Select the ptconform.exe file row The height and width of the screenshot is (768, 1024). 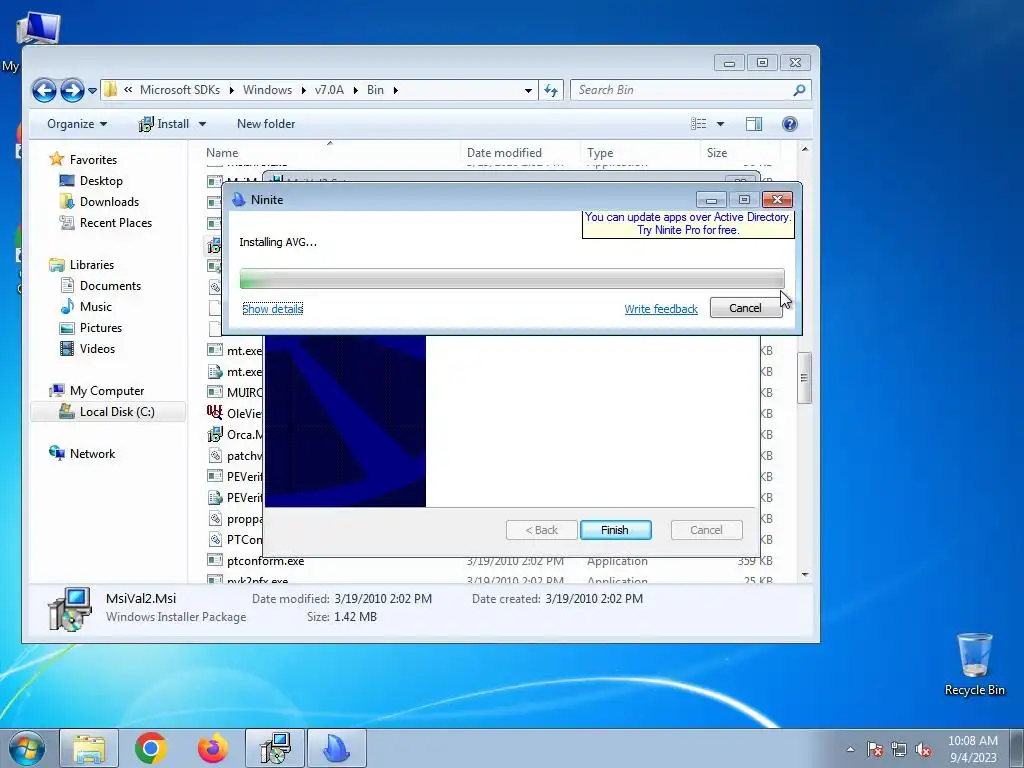pyautogui.click(x=490, y=561)
